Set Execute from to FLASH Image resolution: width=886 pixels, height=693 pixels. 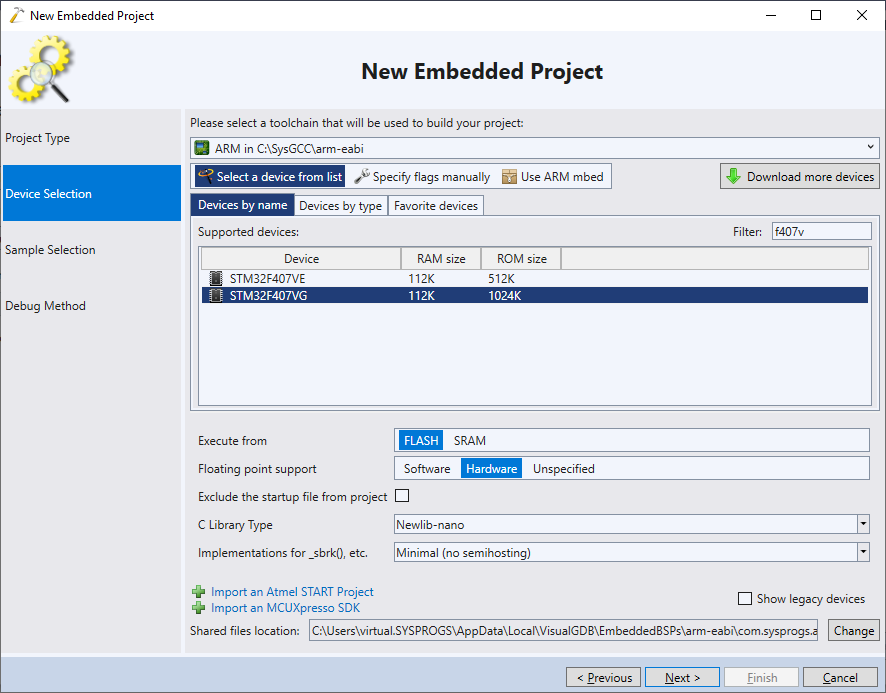coord(421,440)
